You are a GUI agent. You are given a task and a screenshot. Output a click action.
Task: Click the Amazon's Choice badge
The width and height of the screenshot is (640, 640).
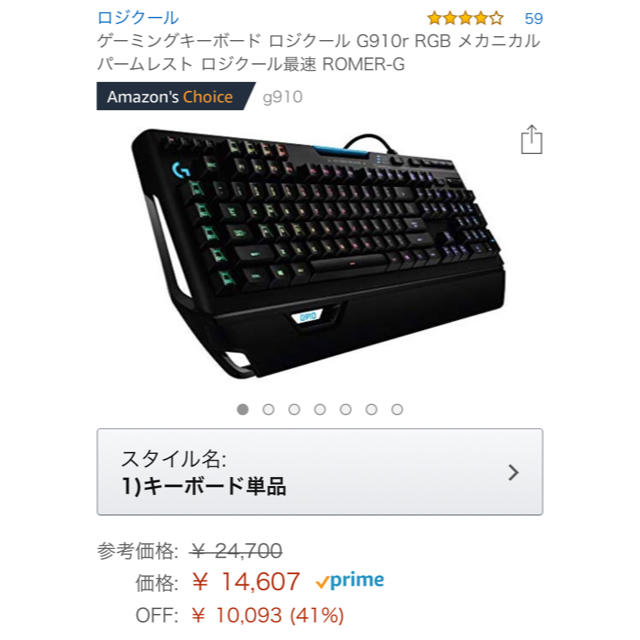(x=176, y=96)
